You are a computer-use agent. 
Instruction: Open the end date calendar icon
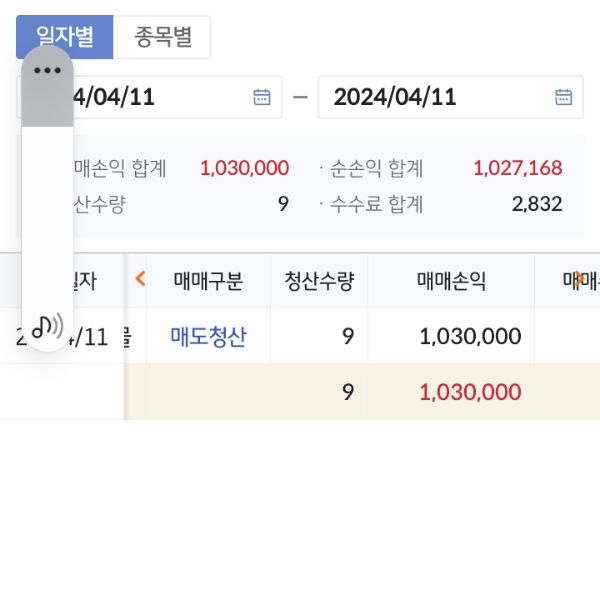click(x=563, y=97)
